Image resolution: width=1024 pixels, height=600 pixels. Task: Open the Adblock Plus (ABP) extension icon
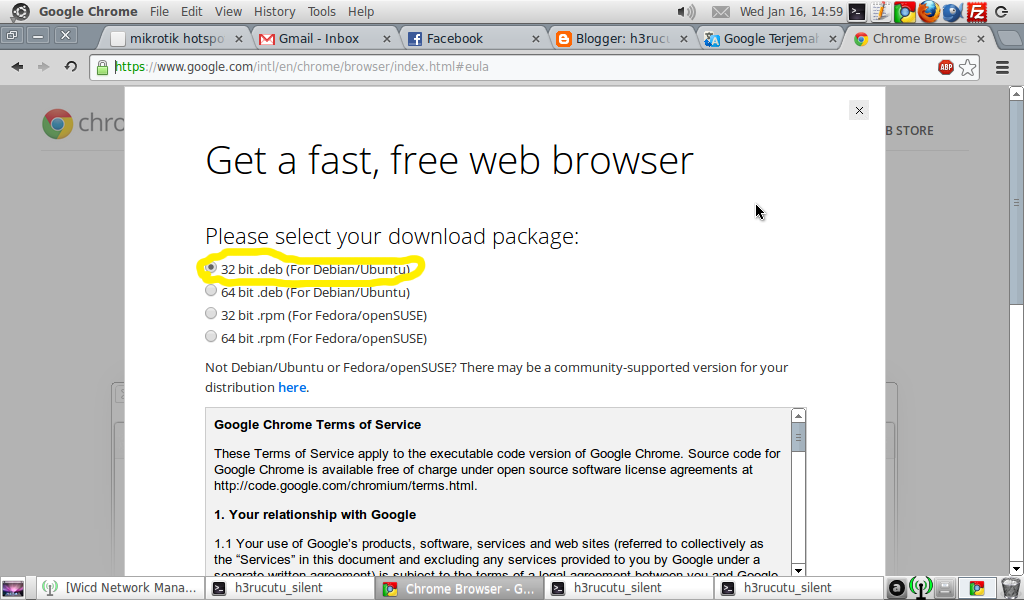[946, 67]
